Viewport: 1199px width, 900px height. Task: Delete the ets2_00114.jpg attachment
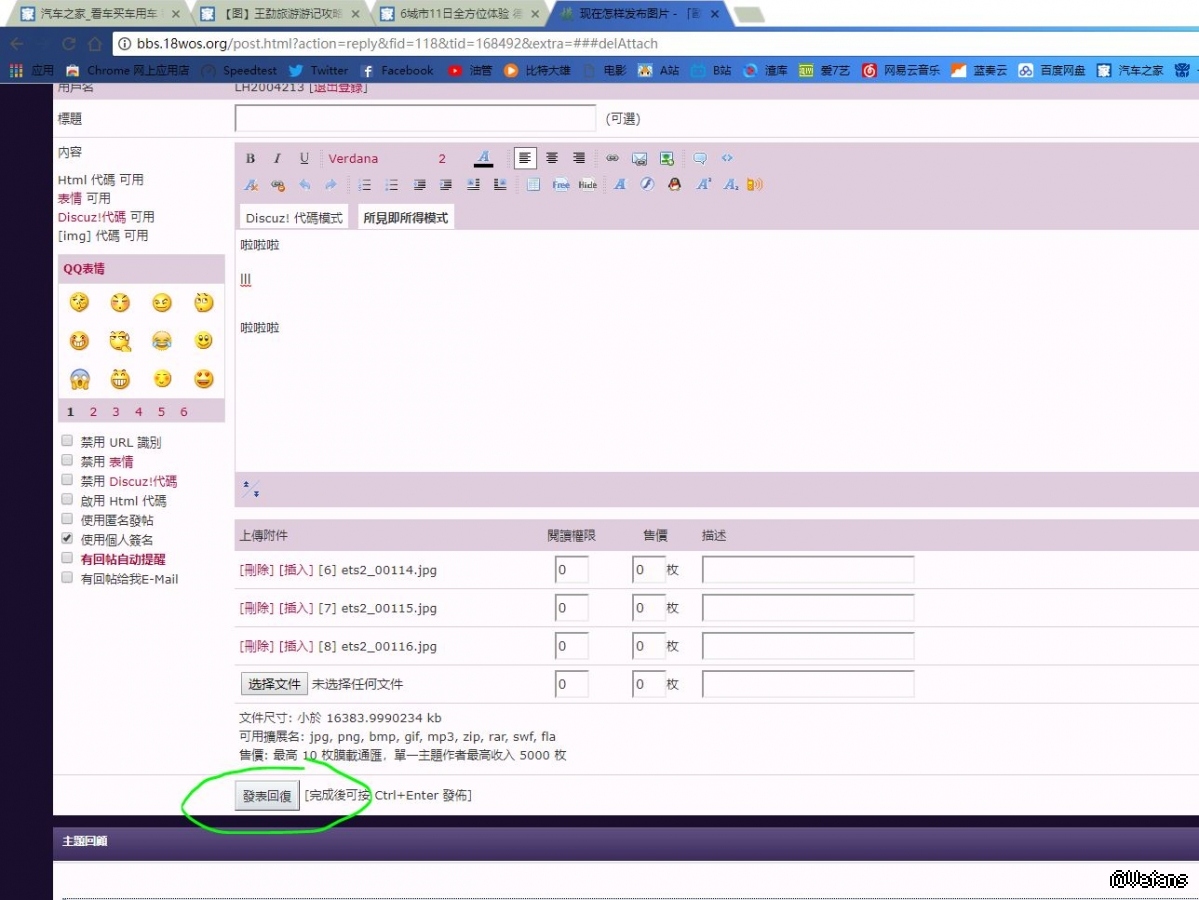(256, 570)
